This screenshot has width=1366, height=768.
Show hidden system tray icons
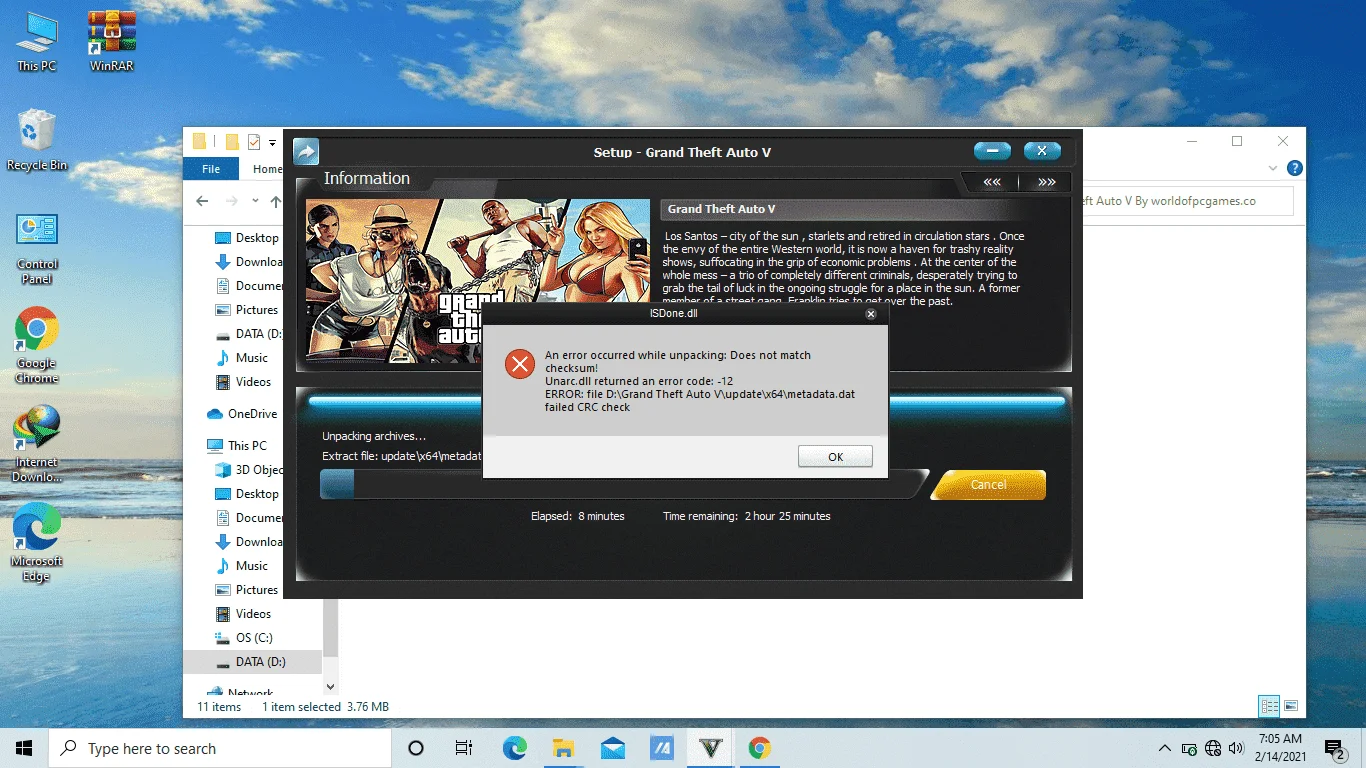point(1164,748)
